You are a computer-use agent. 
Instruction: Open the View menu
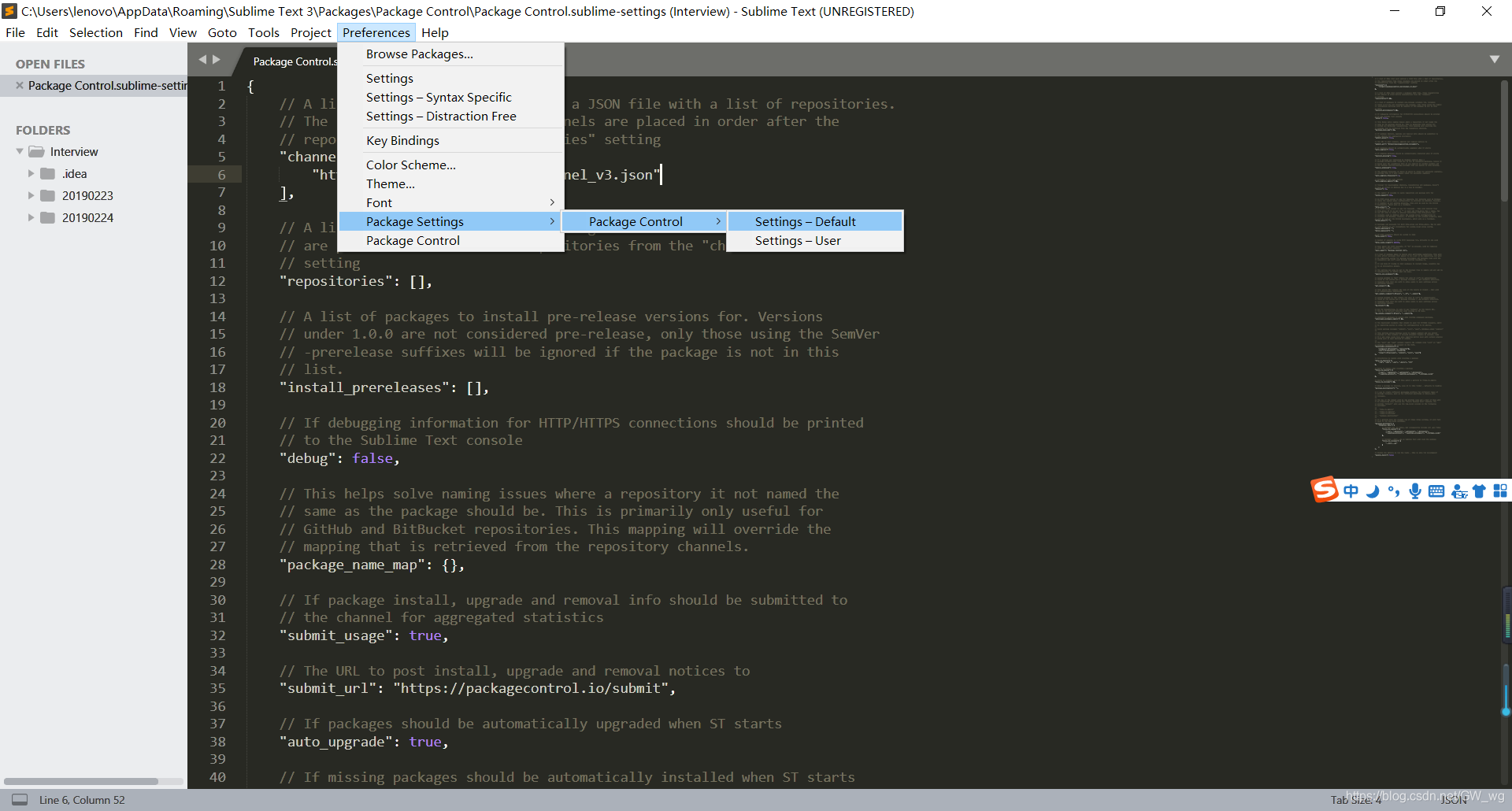pos(183,32)
